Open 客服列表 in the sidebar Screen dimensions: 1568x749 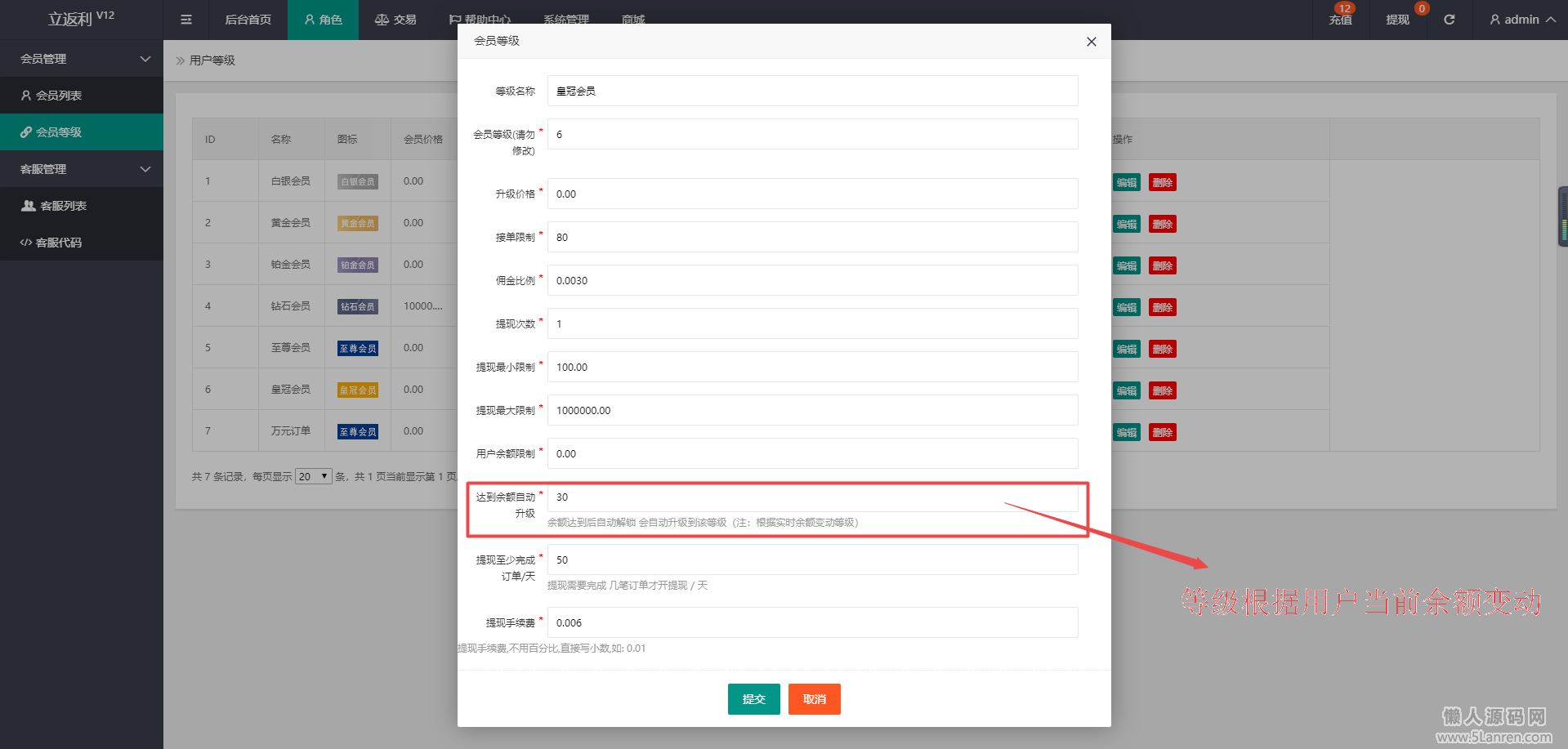[x=82, y=206]
